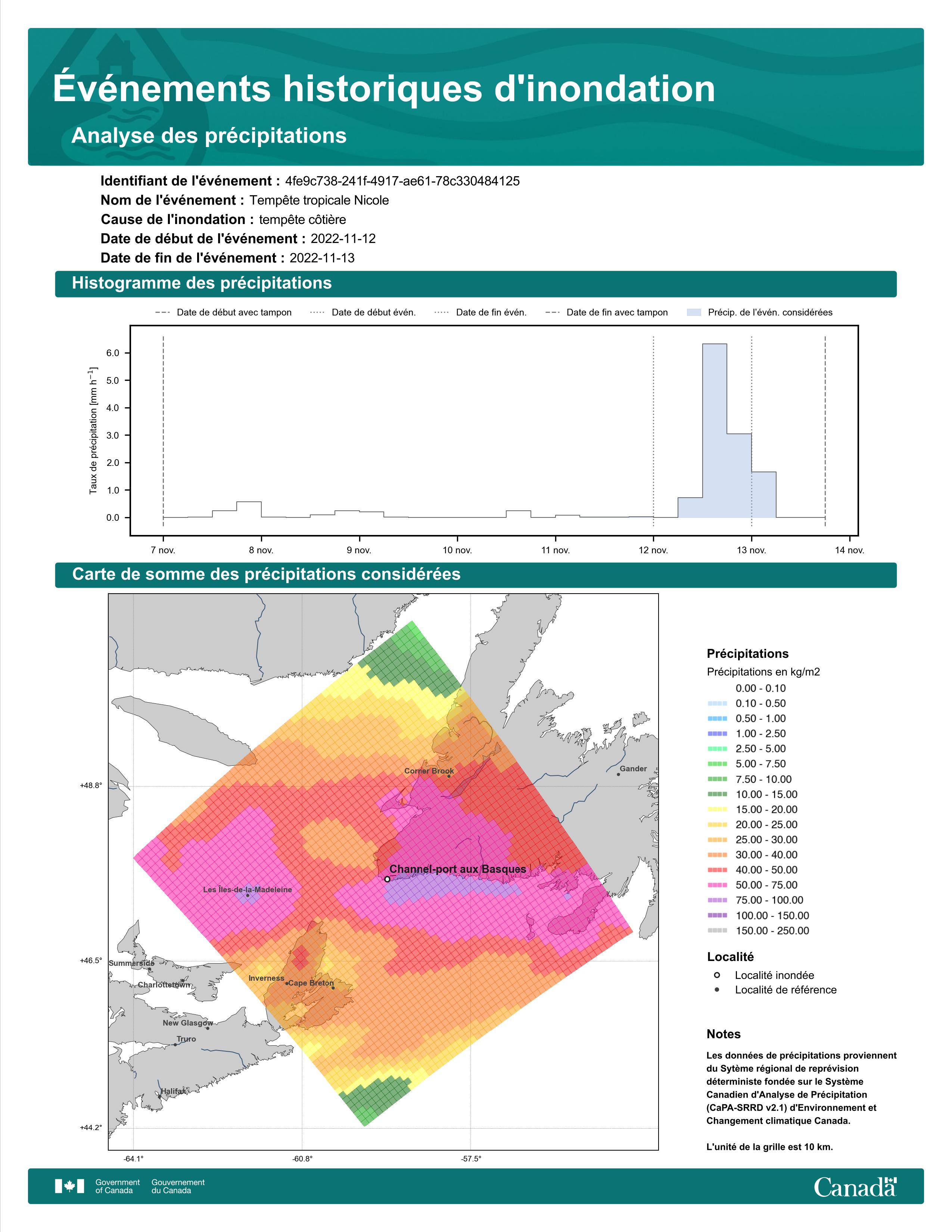Click the L'unité de la grille est 10 km note

[769, 1147]
